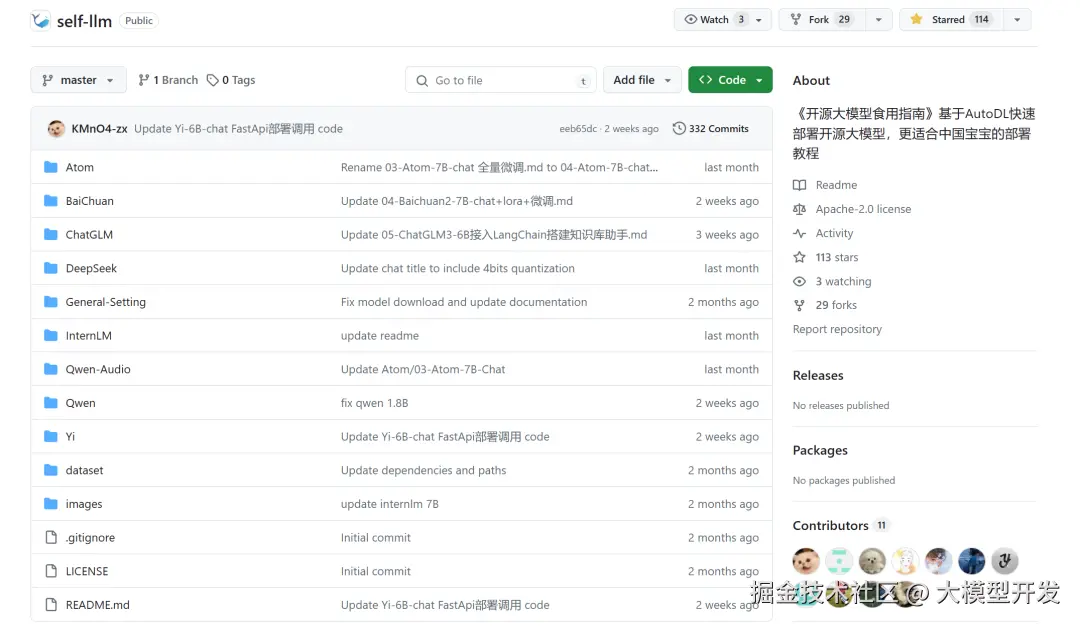Open the Packages section heading
The width and height of the screenshot is (1080, 626).
[820, 450]
